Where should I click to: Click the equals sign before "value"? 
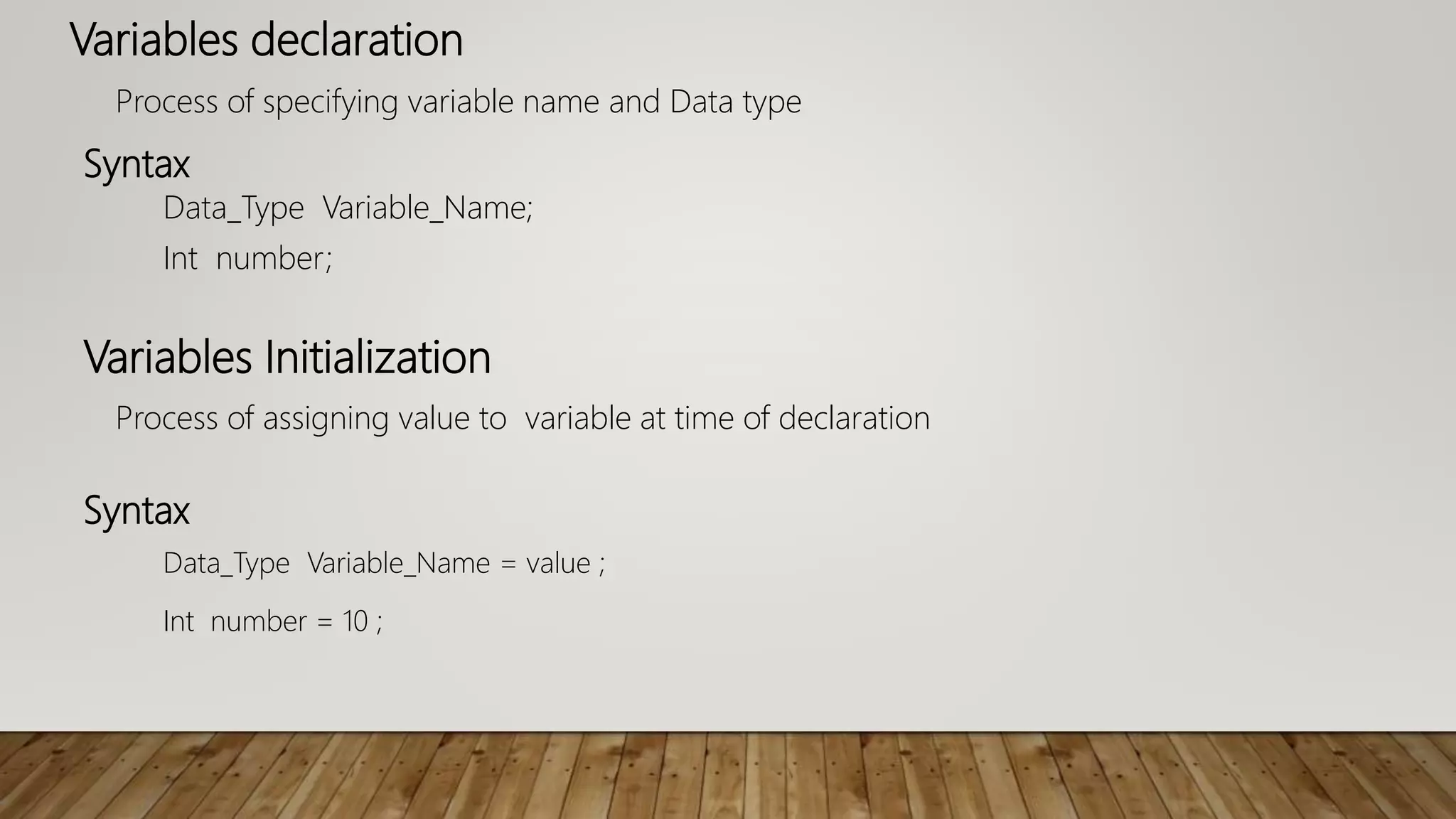[508, 564]
